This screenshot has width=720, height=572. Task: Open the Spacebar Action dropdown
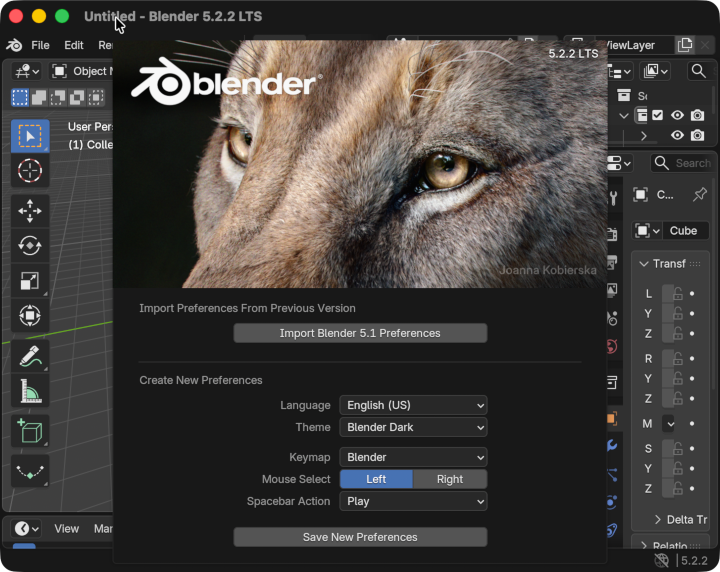[x=413, y=501]
